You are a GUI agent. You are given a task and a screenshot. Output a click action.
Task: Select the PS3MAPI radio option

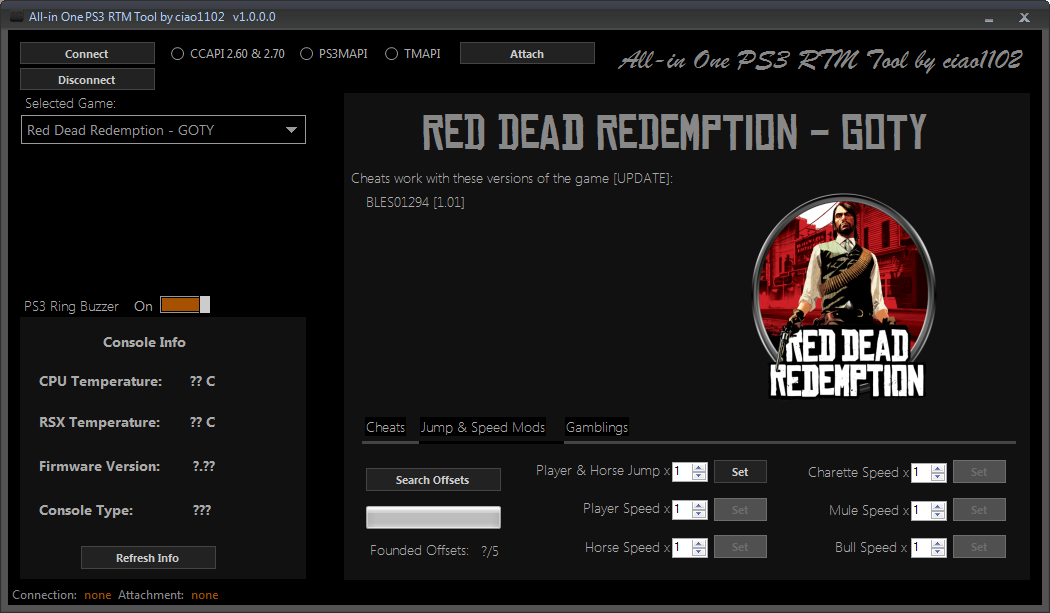click(334, 54)
